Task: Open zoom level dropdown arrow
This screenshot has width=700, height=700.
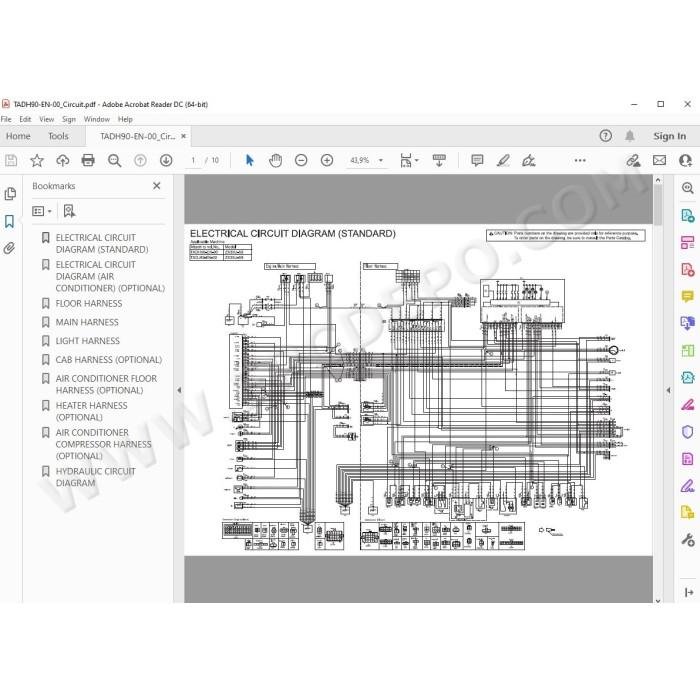Action: (381, 160)
